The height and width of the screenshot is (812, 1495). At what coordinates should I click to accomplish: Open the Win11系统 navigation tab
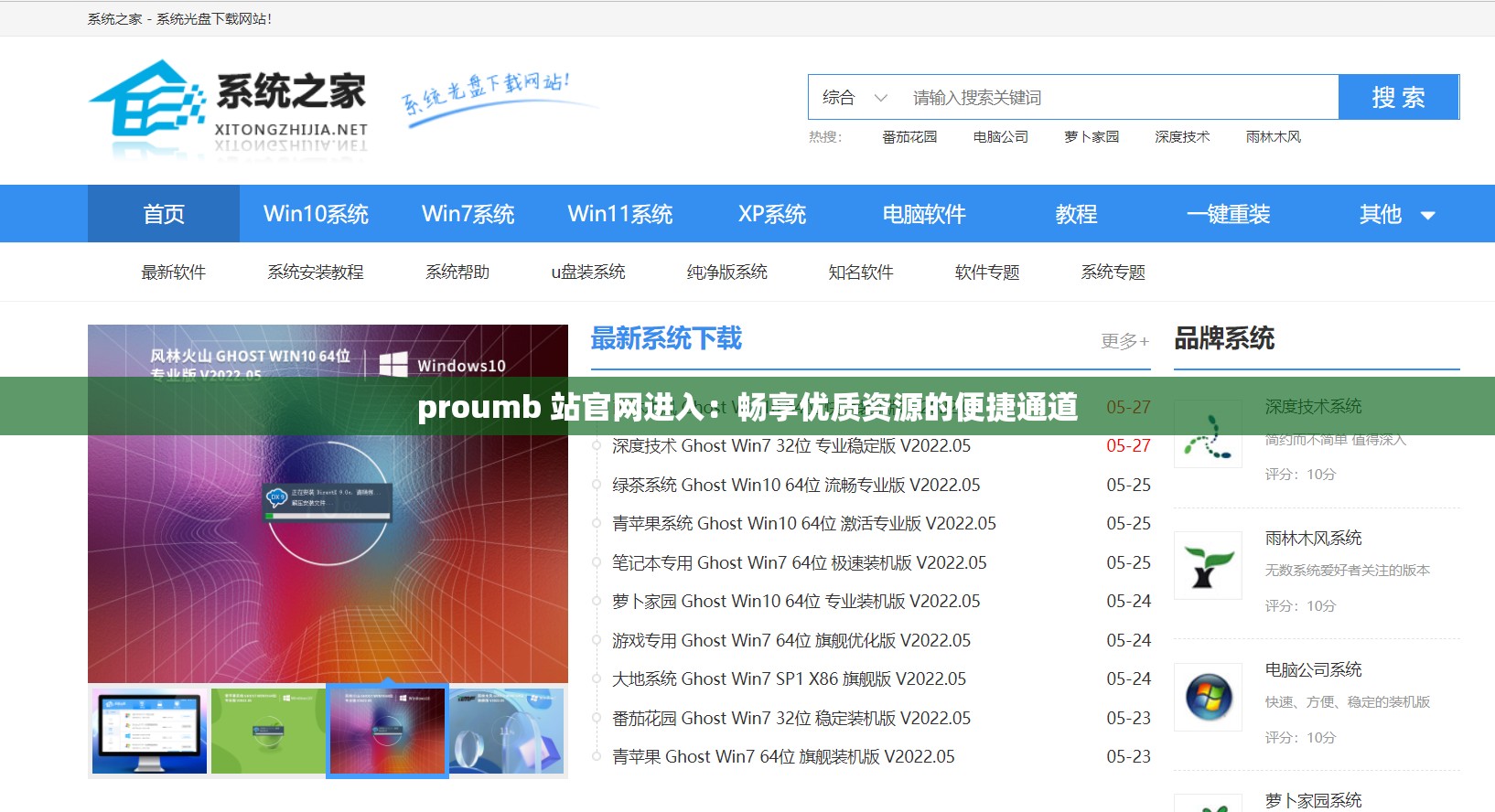[x=619, y=213]
